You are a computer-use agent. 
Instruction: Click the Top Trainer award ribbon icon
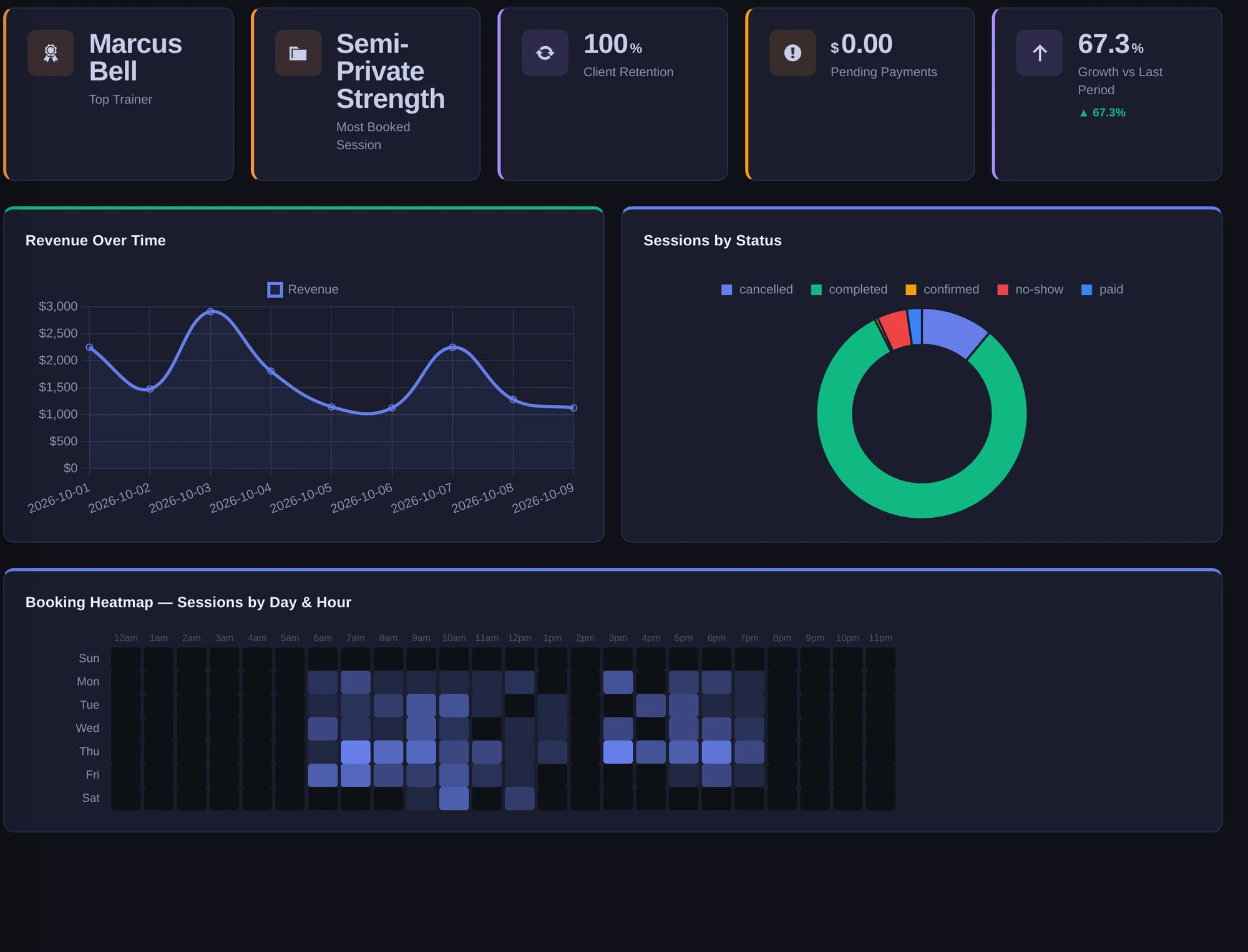51,53
